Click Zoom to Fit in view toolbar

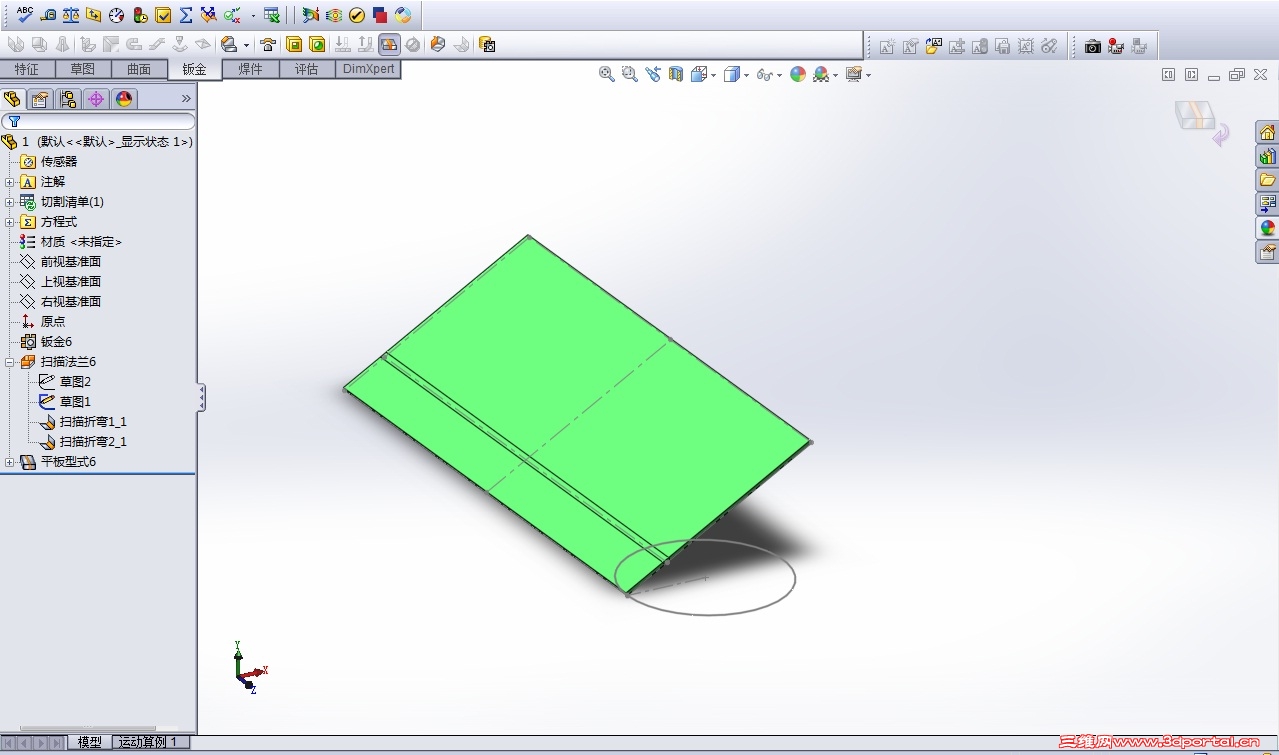pyautogui.click(x=606, y=74)
